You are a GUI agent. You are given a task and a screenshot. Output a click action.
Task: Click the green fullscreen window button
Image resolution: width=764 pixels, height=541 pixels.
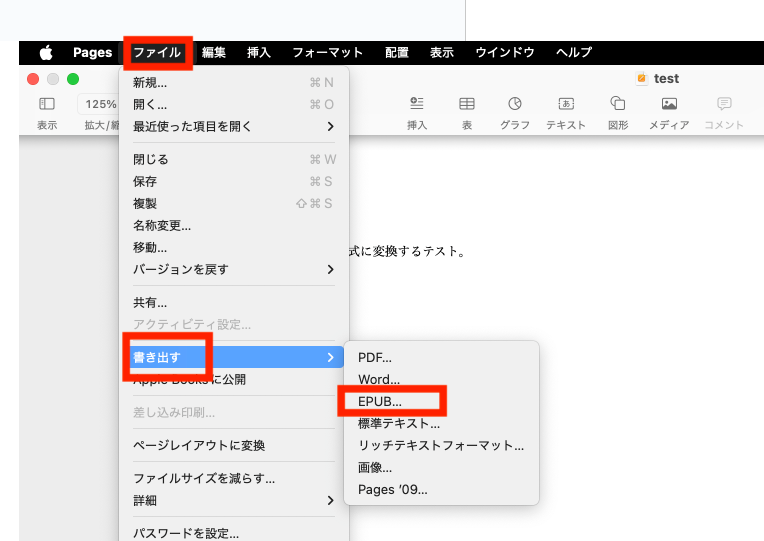73,79
